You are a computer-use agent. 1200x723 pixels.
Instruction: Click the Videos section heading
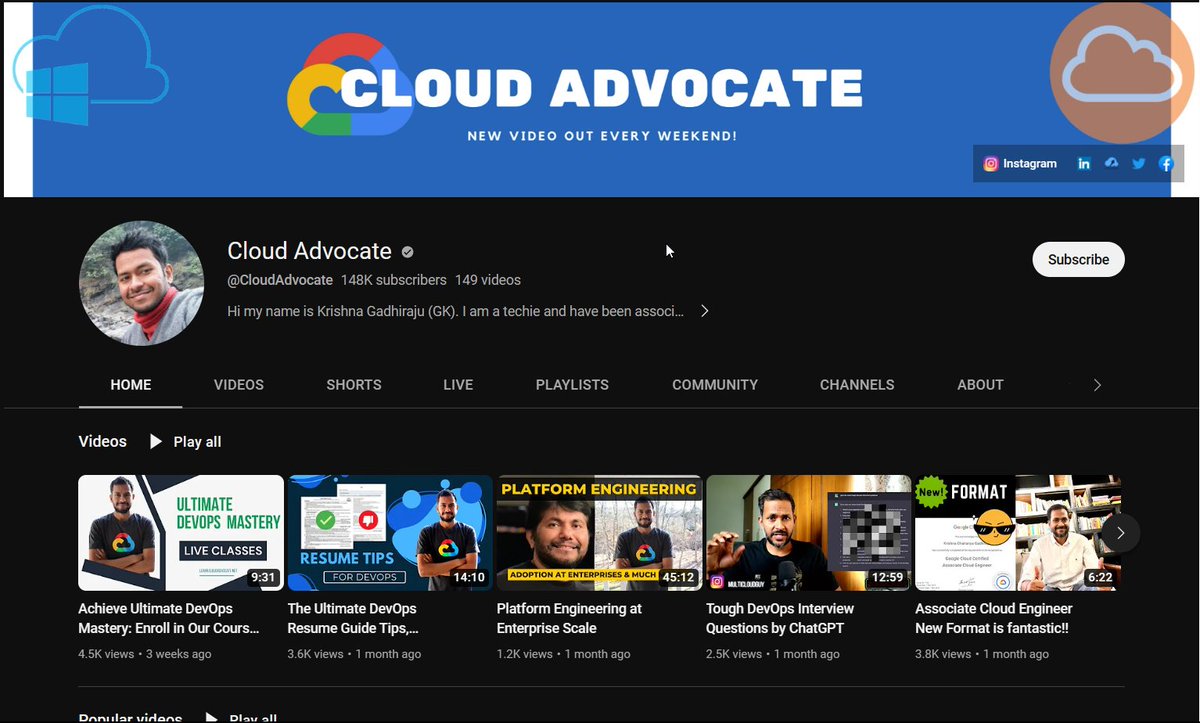pyautogui.click(x=103, y=441)
